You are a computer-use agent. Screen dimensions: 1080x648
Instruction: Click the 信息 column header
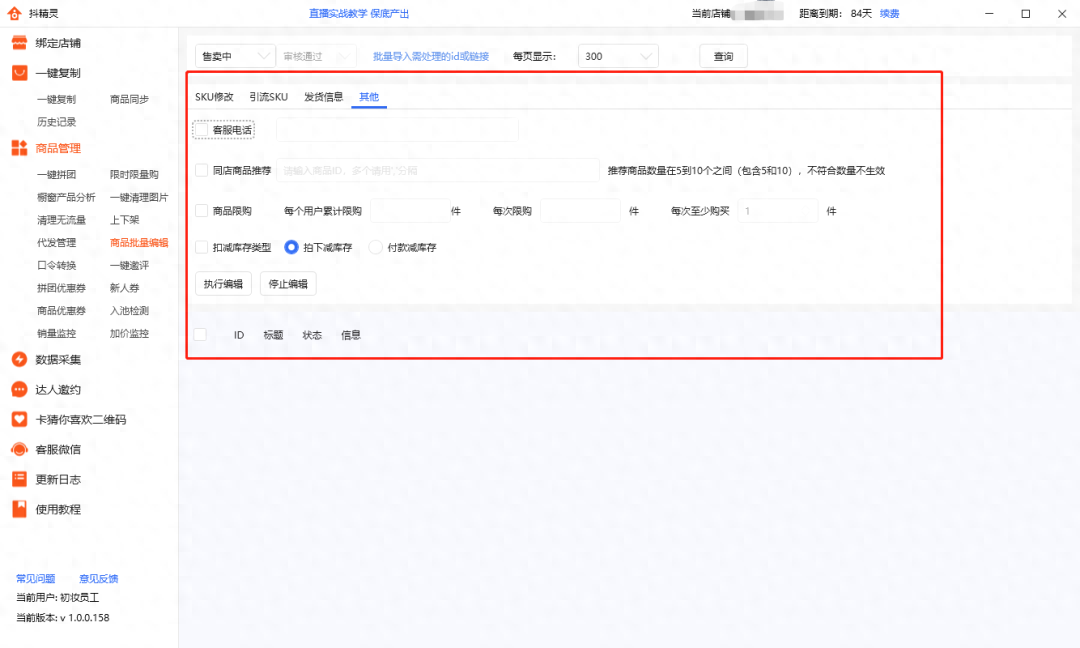pyautogui.click(x=351, y=335)
